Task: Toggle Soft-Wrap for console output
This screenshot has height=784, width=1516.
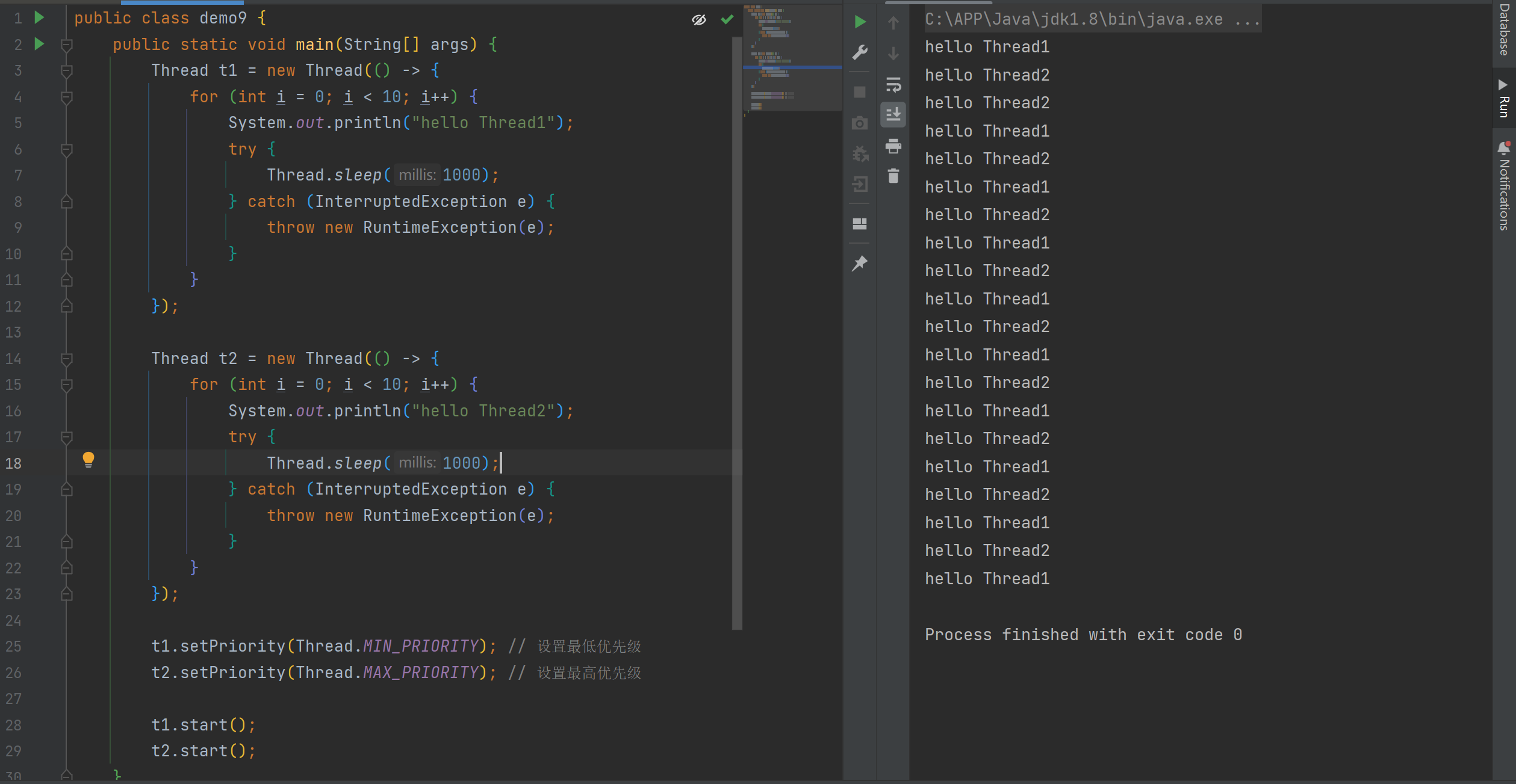Action: click(x=893, y=85)
